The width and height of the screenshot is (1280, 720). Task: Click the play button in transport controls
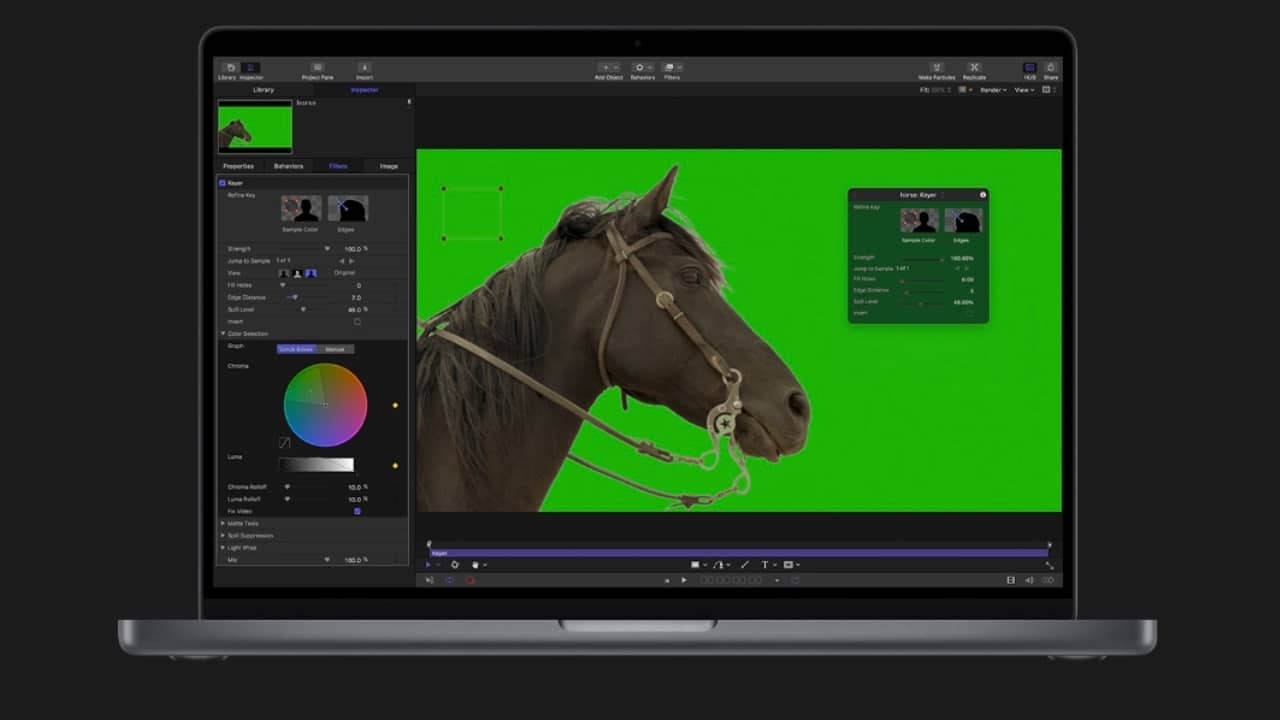[684, 580]
